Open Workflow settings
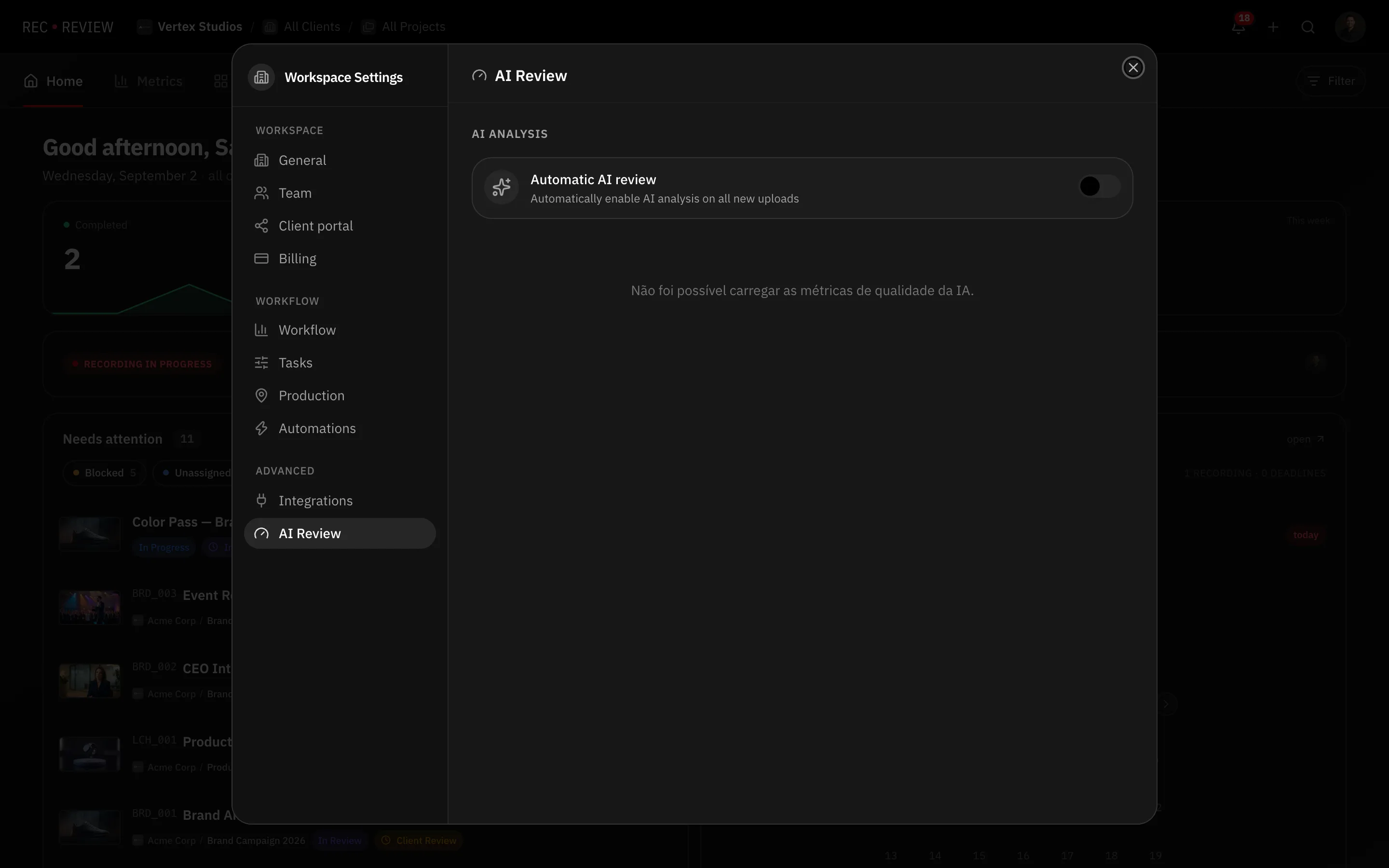This screenshot has width=1389, height=868. [x=340, y=330]
